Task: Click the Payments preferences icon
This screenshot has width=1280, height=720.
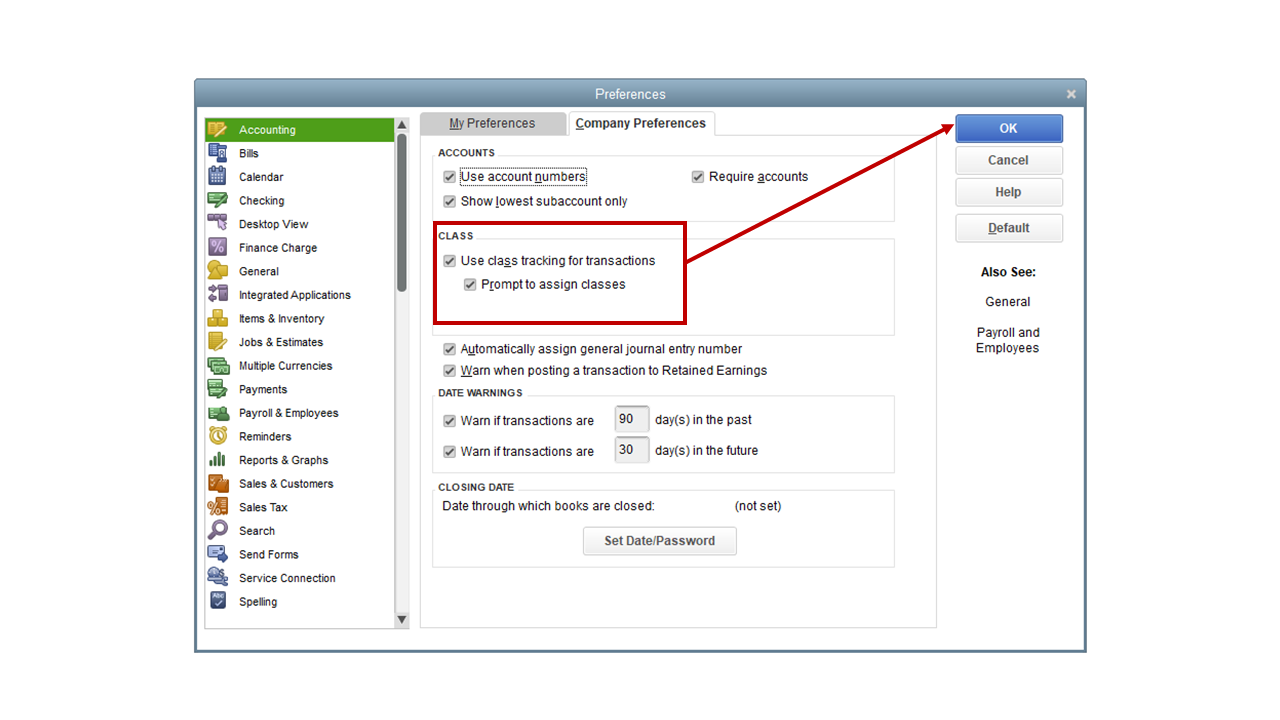Action: pos(217,389)
